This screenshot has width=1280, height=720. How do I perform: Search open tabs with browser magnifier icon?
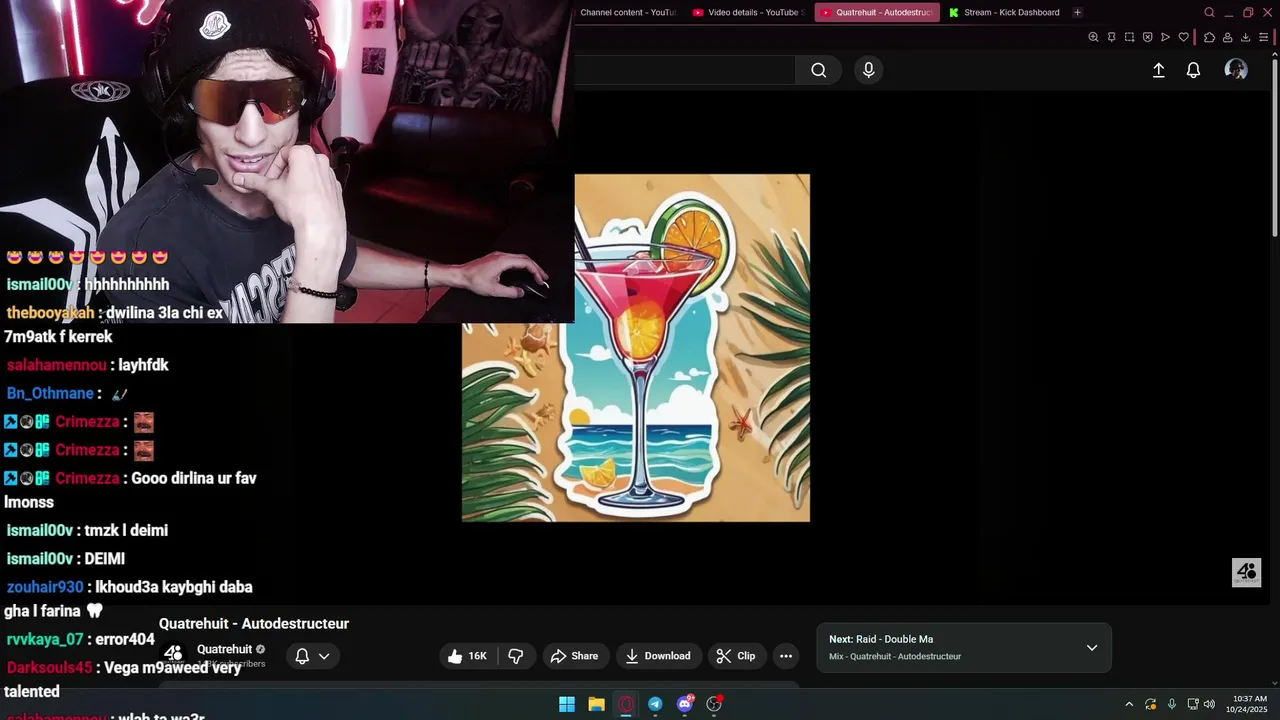tap(1209, 12)
